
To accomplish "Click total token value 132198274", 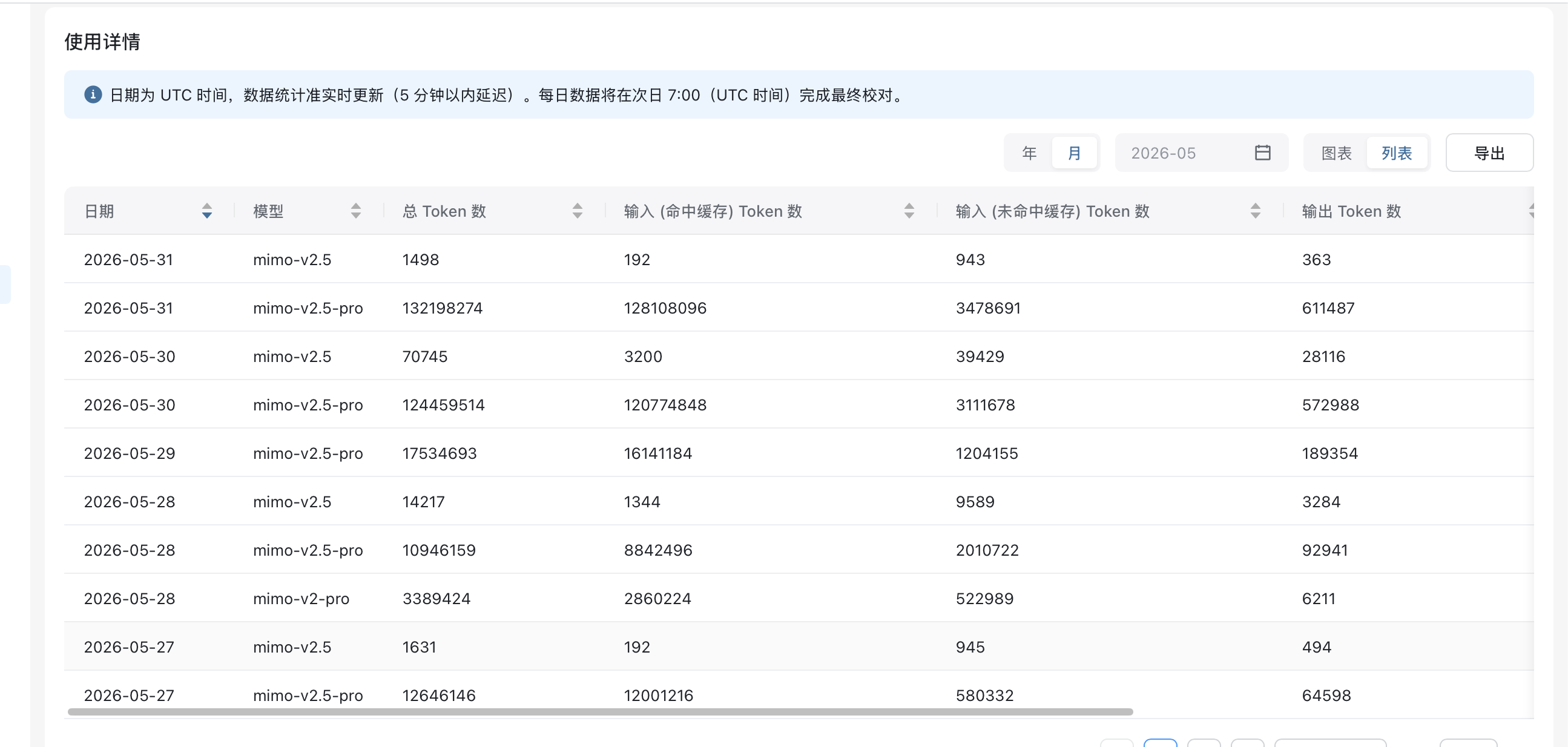I will pyautogui.click(x=443, y=308).
